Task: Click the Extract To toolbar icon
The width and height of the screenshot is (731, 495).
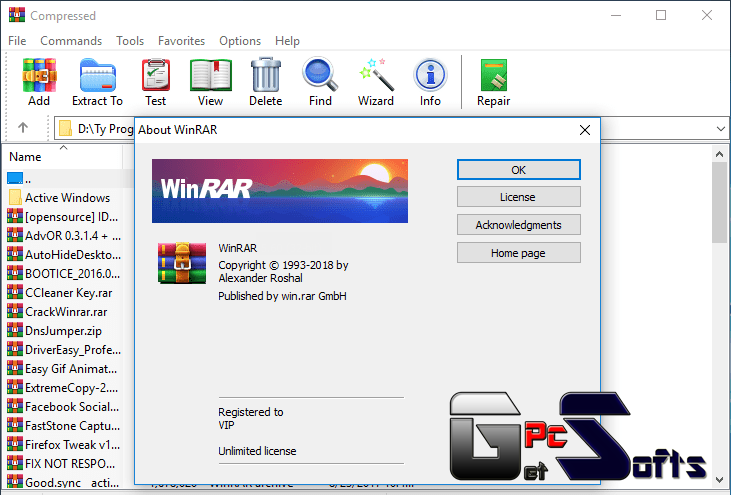Action: pos(97,76)
